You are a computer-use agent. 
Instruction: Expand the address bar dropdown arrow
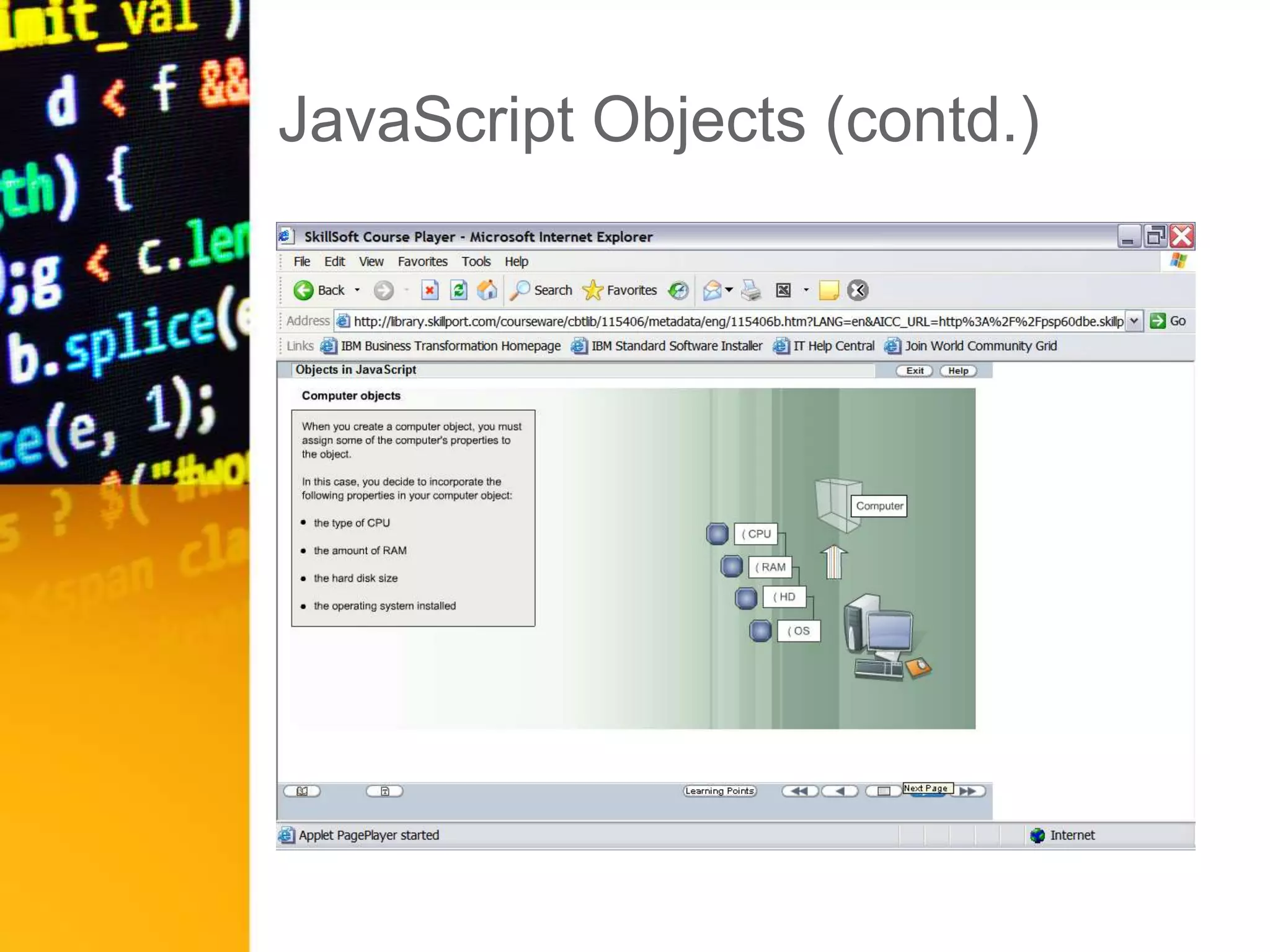(x=1134, y=321)
